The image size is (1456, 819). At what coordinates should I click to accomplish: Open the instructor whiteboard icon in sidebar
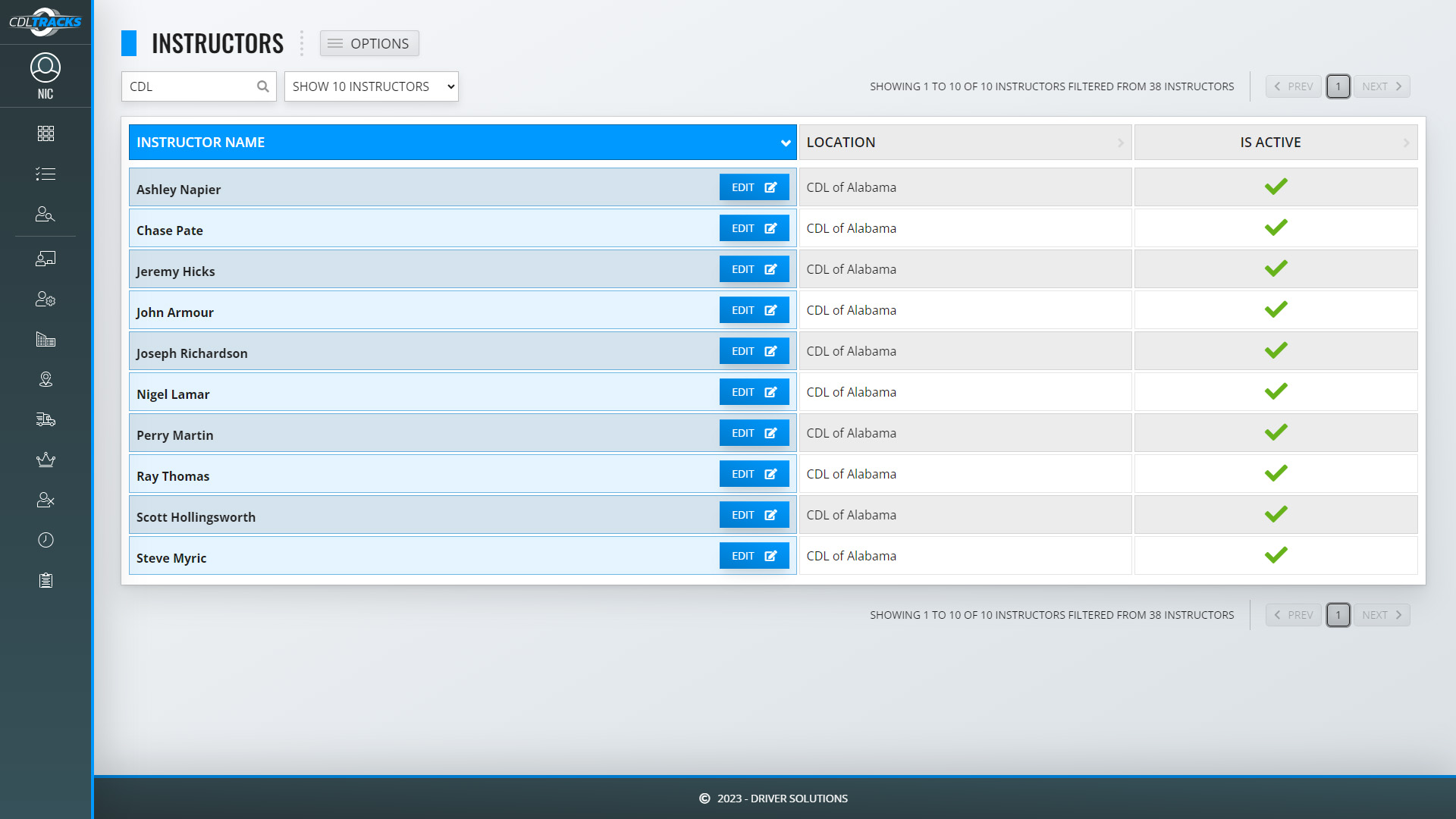coord(45,259)
